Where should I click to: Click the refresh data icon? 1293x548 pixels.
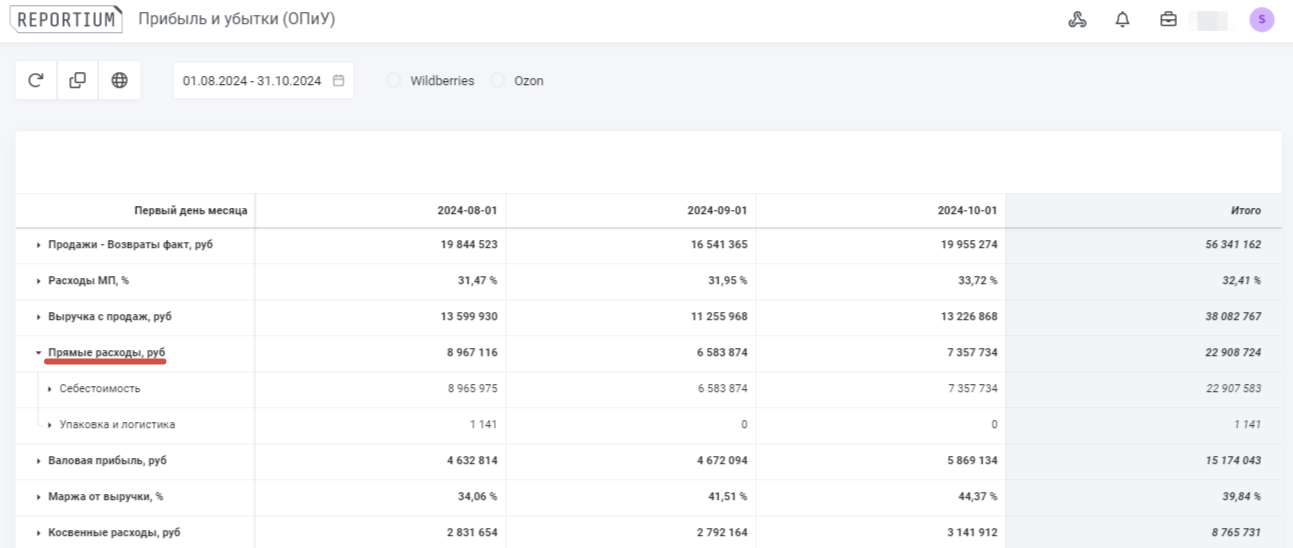click(36, 81)
